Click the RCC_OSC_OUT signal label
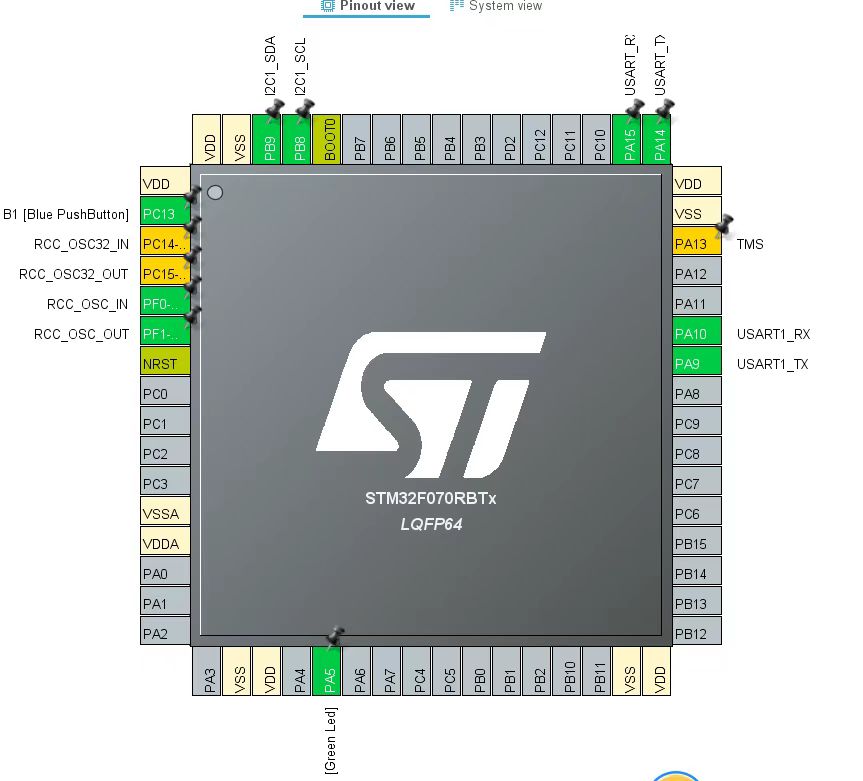 tap(81, 334)
